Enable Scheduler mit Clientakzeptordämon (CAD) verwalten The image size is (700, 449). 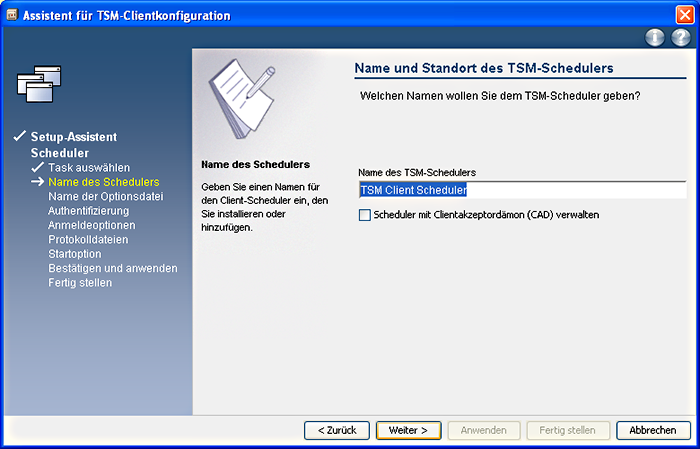(x=365, y=215)
